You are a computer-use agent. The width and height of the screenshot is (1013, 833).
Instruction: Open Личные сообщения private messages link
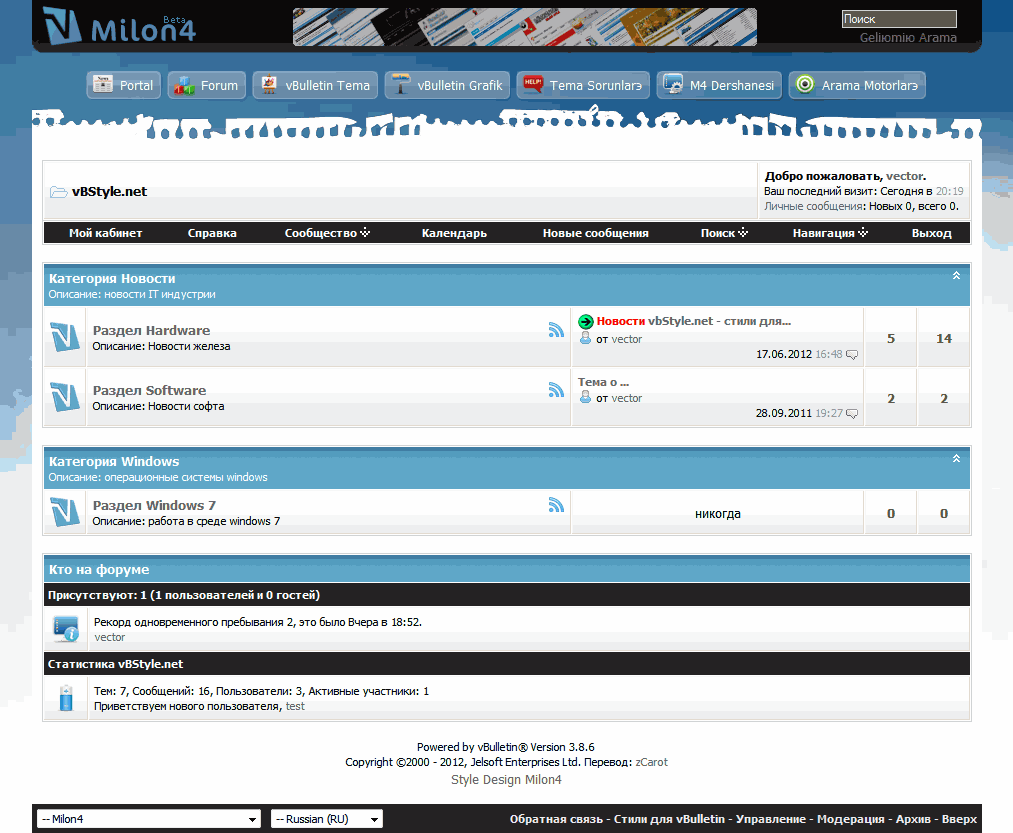[x=813, y=206]
